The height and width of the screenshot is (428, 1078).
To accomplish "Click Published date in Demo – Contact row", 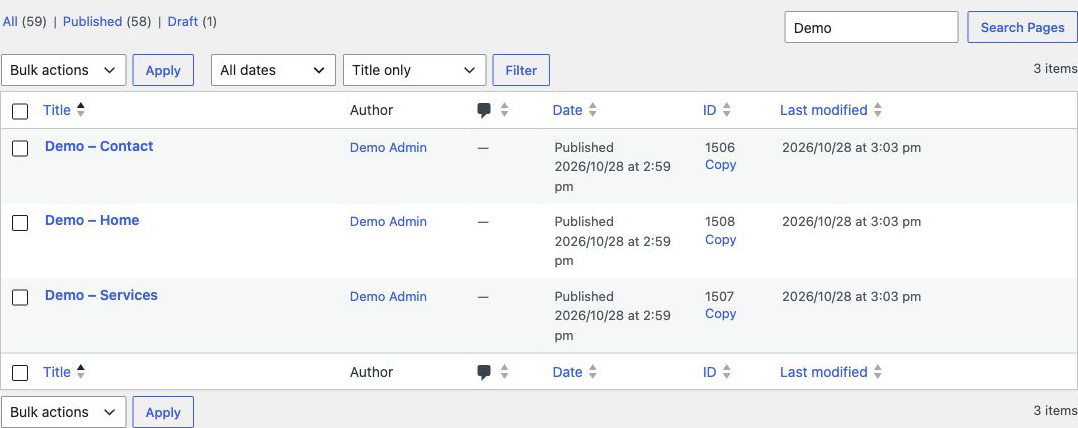I will 613,167.
